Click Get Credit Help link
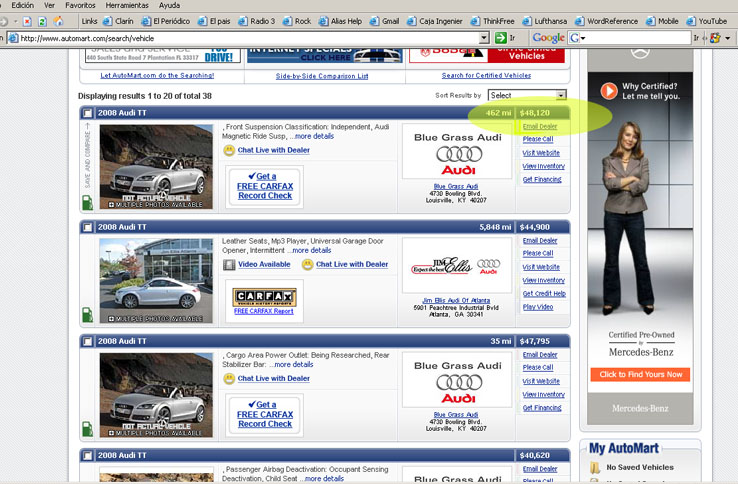The width and height of the screenshot is (738, 484). [x=544, y=293]
